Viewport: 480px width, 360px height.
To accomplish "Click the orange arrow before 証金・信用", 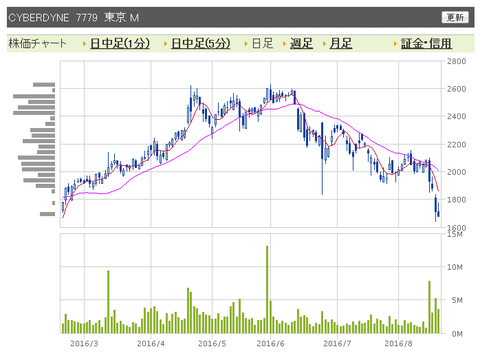I will (395, 44).
